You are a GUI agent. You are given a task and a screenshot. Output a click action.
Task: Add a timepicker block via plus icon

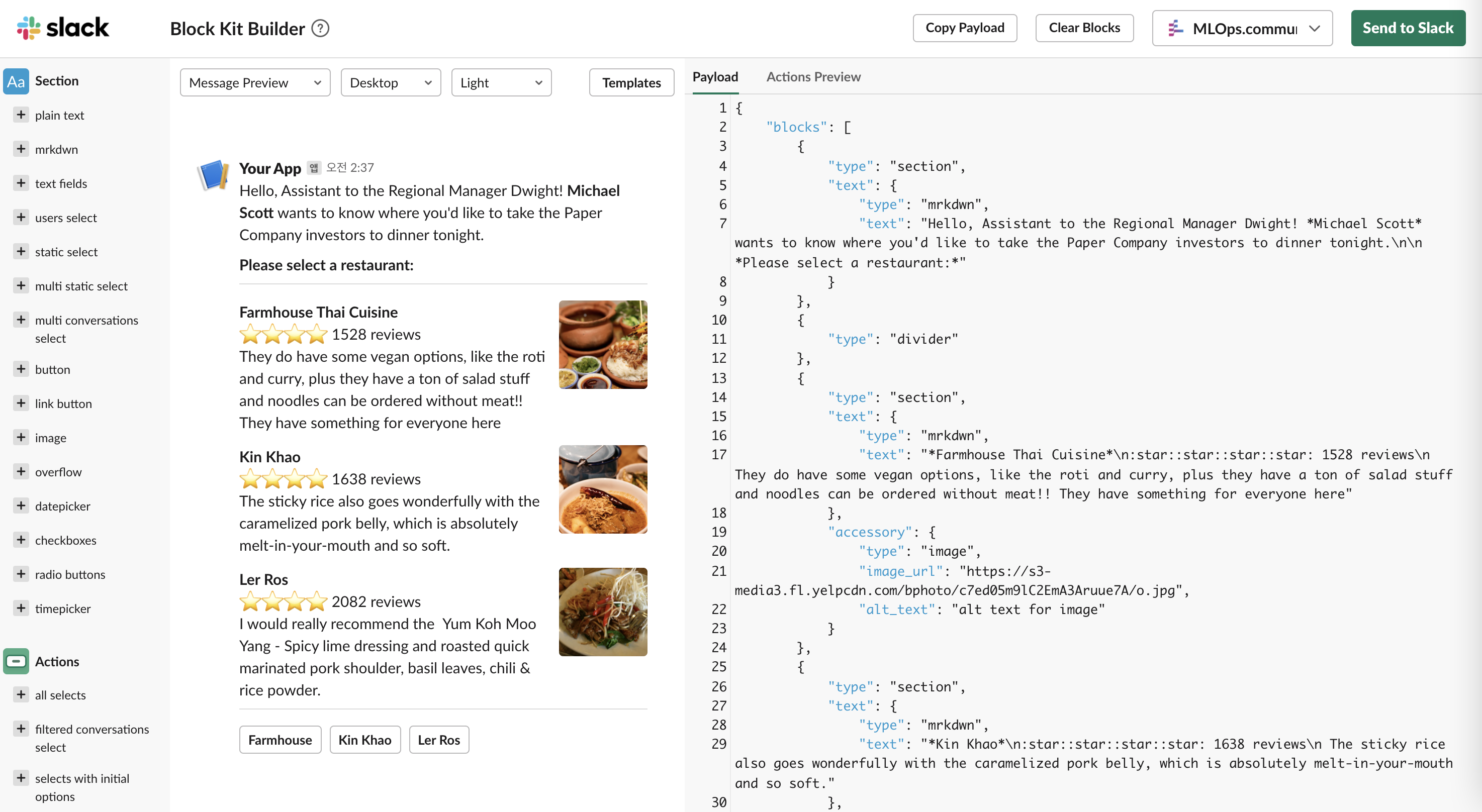pyautogui.click(x=21, y=608)
